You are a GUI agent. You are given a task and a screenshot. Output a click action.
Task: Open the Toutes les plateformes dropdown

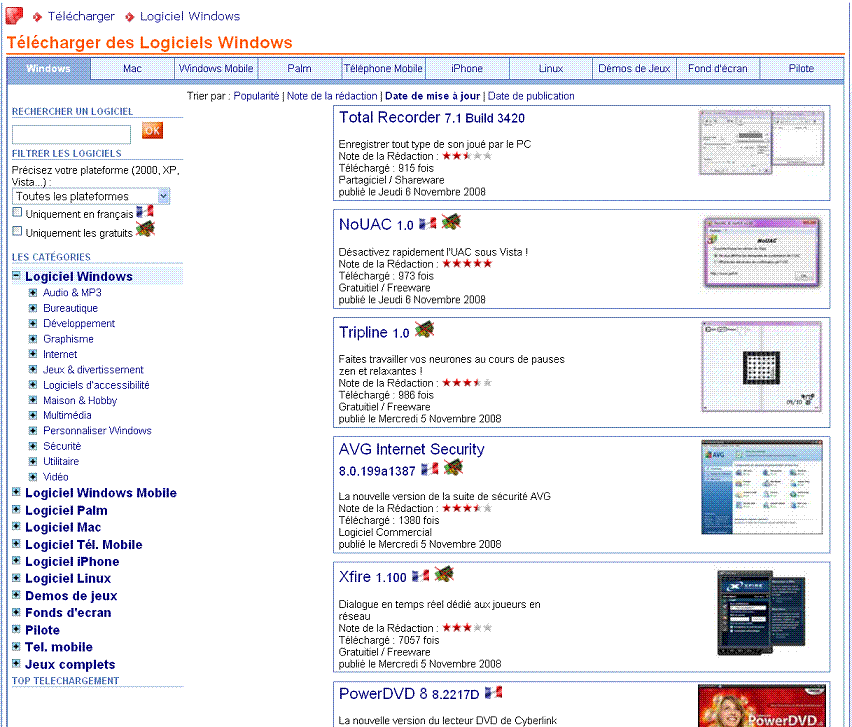point(91,196)
